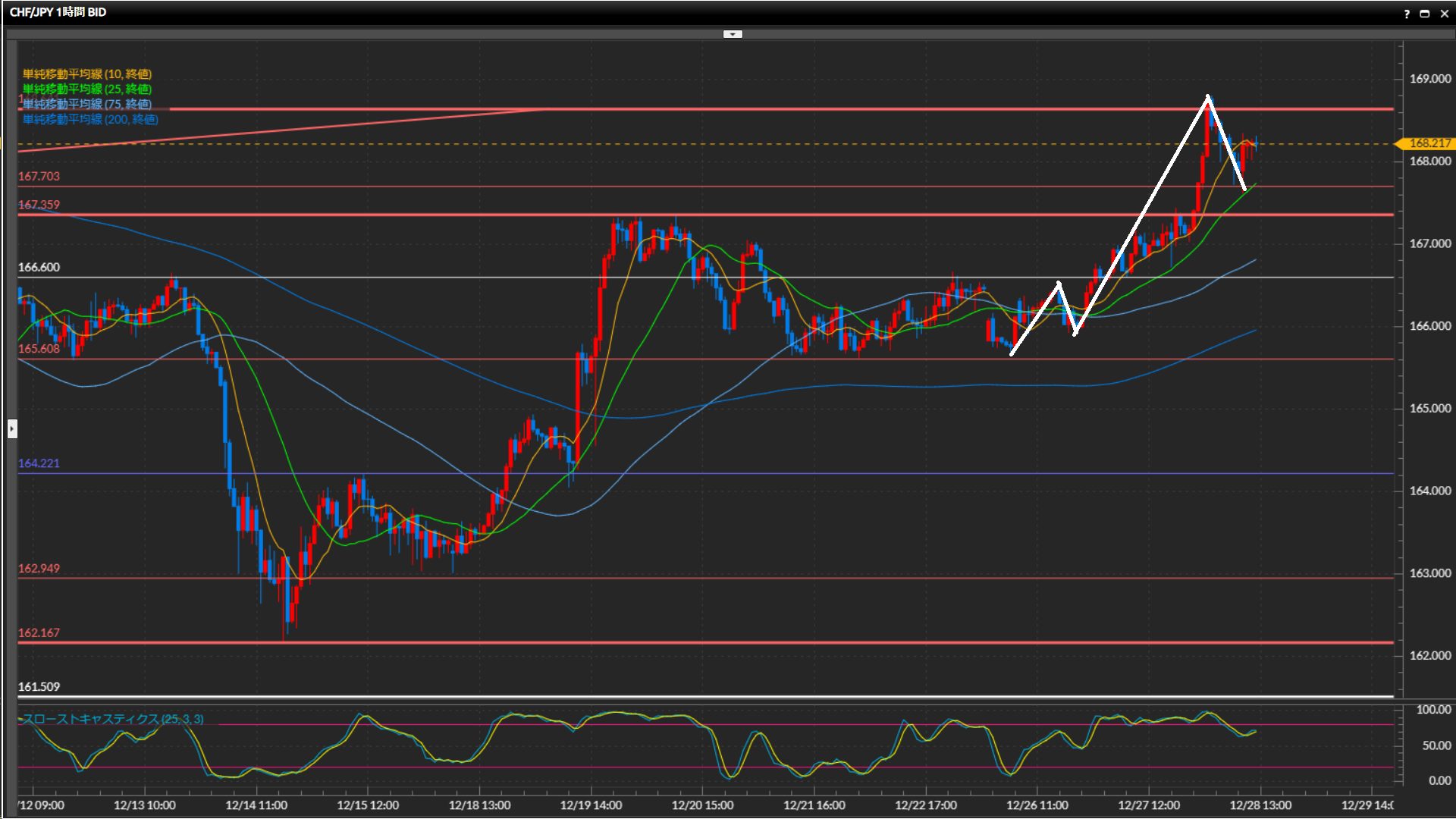Select the 167.703 horizontal line label
Image resolution: width=1456 pixels, height=819 pixels.
[x=39, y=176]
